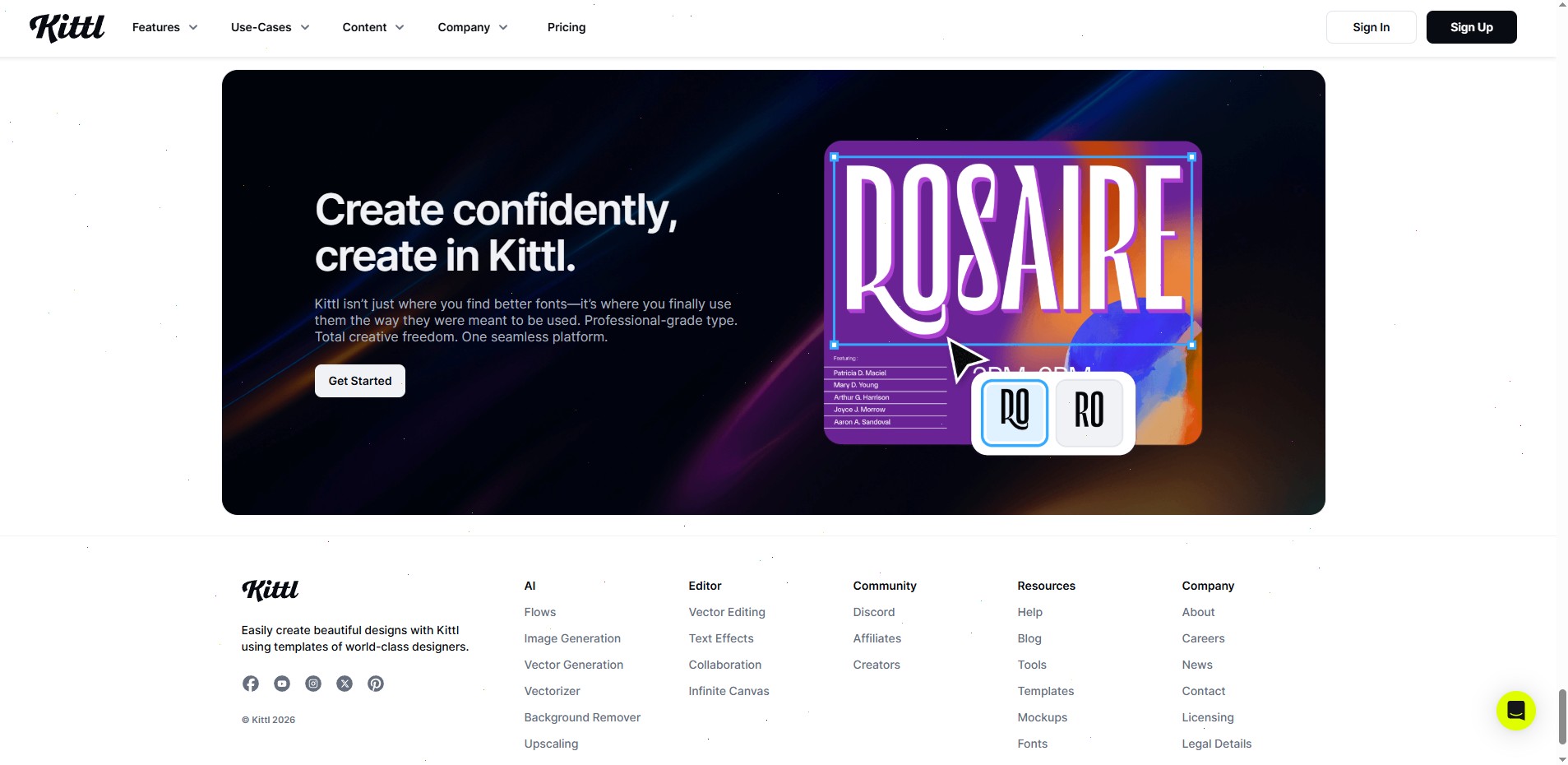Select the decorative 'RO' glyph variant

1015,412
